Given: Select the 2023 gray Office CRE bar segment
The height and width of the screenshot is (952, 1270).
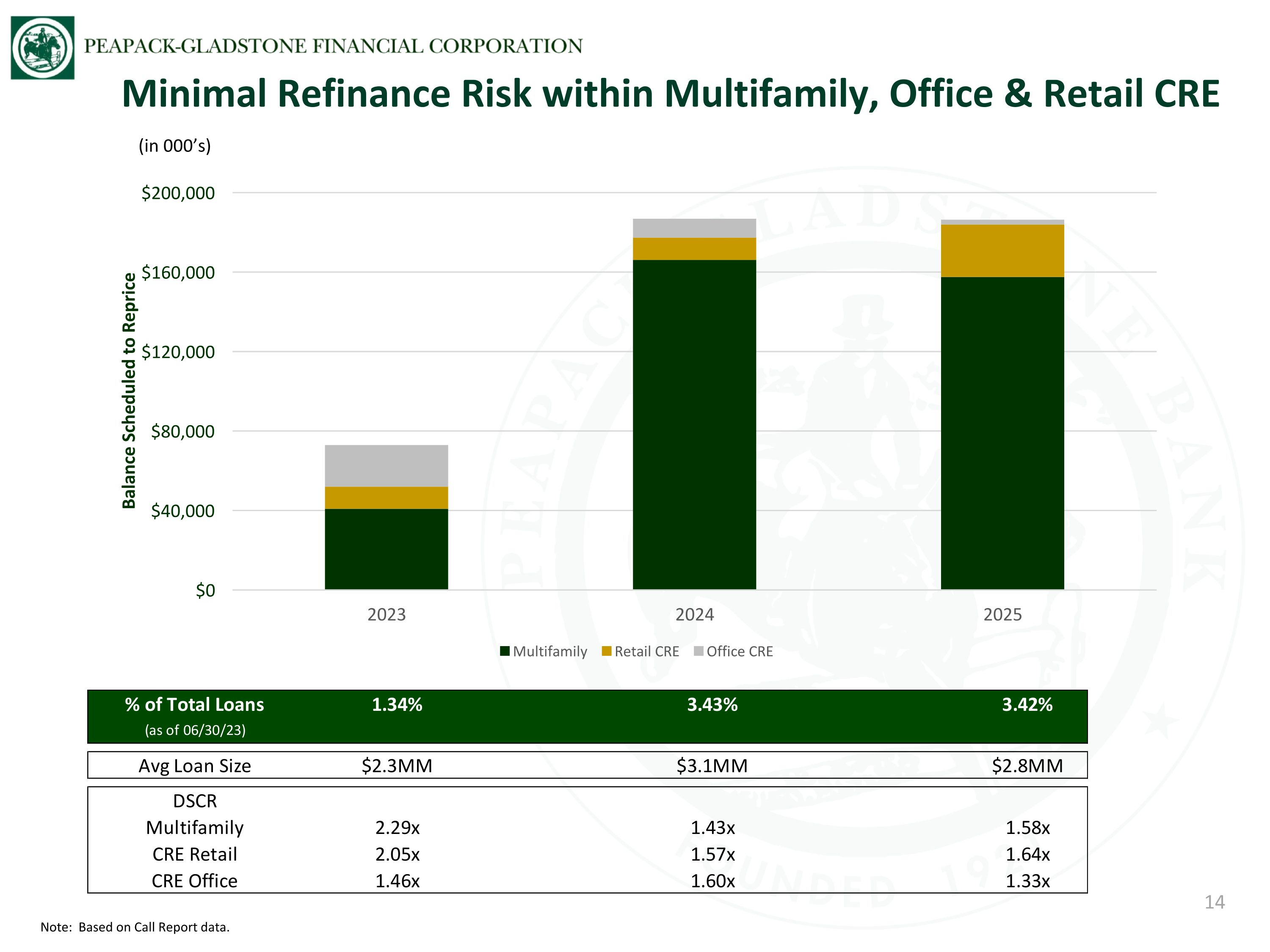Looking at the screenshot, I should (387, 466).
